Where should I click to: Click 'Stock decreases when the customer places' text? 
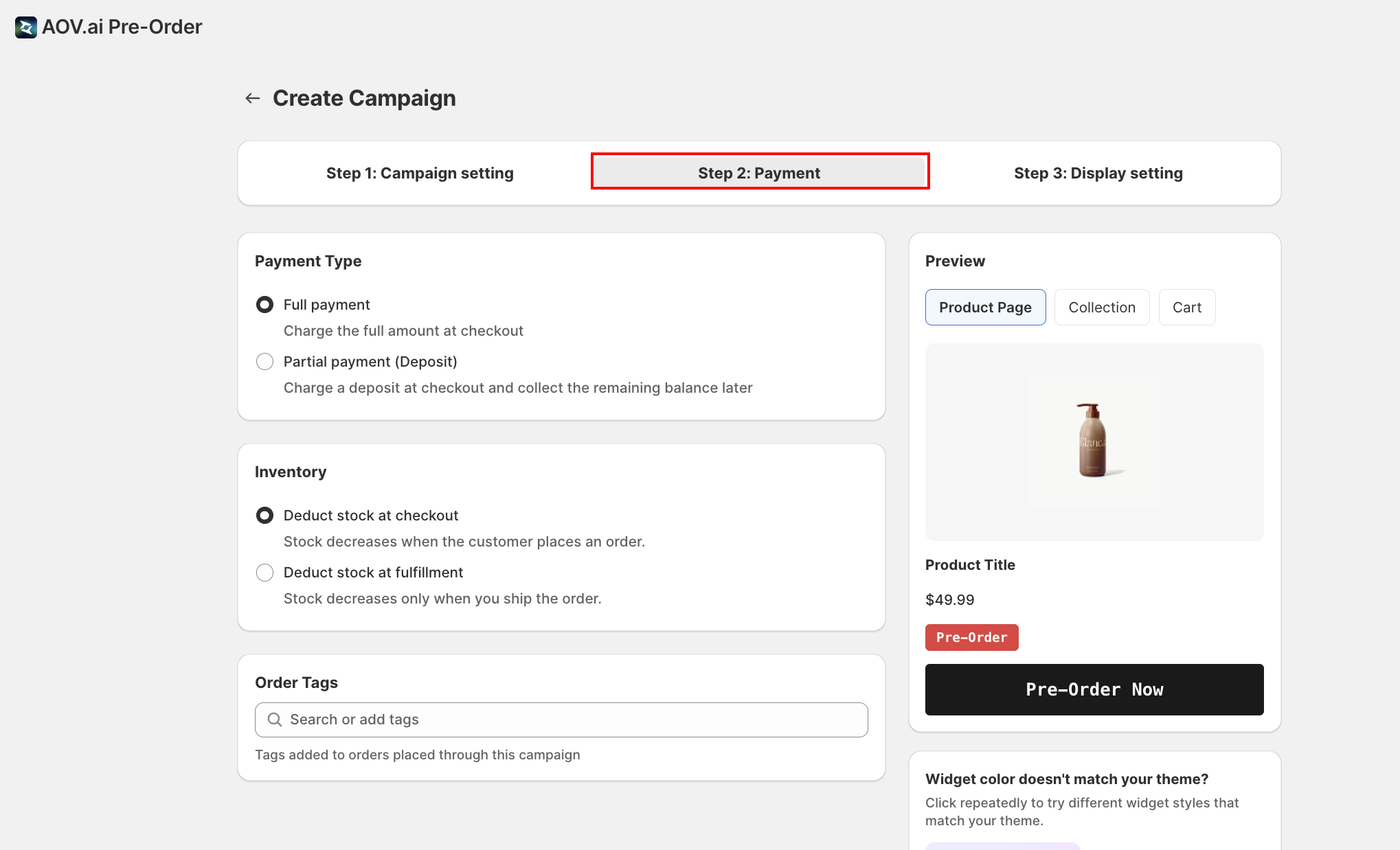(x=464, y=541)
